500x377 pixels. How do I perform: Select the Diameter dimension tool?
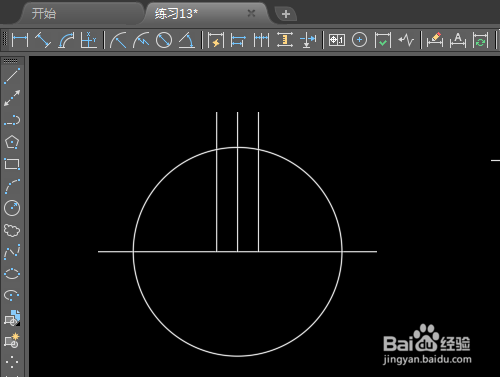164,40
